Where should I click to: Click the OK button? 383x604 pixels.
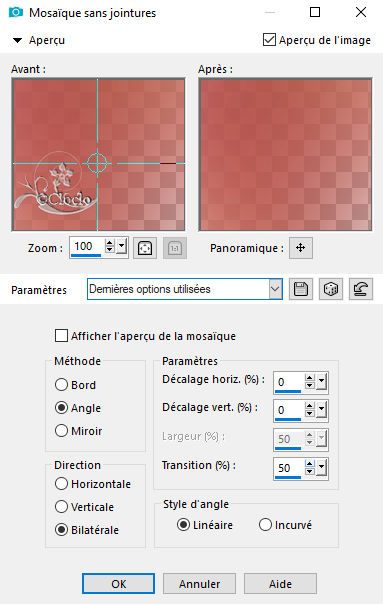pos(118,584)
